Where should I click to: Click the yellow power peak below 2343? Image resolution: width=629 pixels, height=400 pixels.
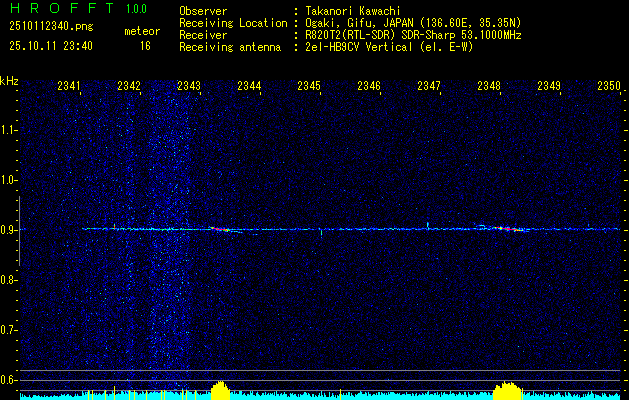(x=220, y=390)
